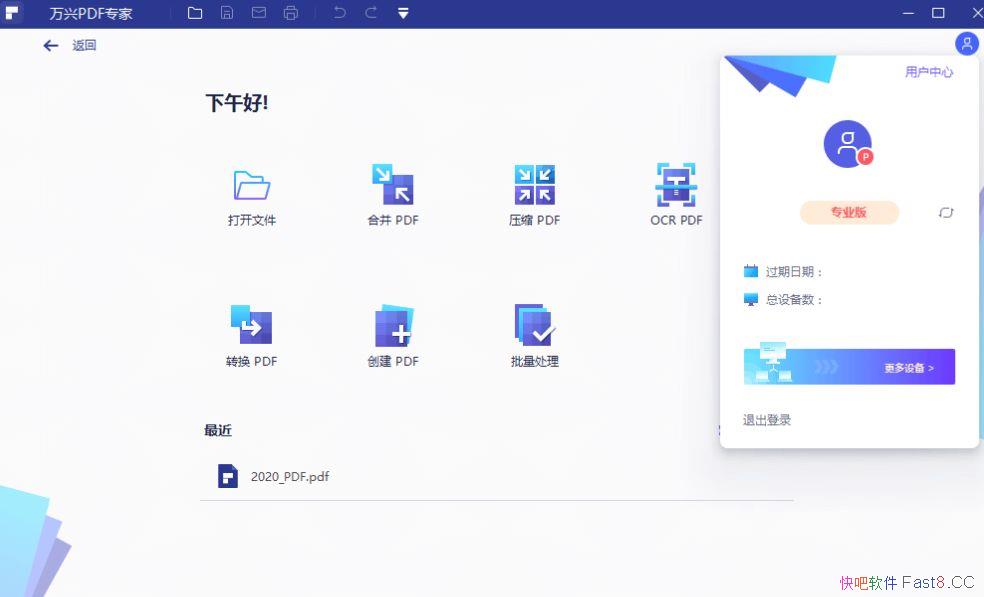The width and height of the screenshot is (984, 597).
Task: Go back using the 返回 arrow
Action: click(x=51, y=45)
